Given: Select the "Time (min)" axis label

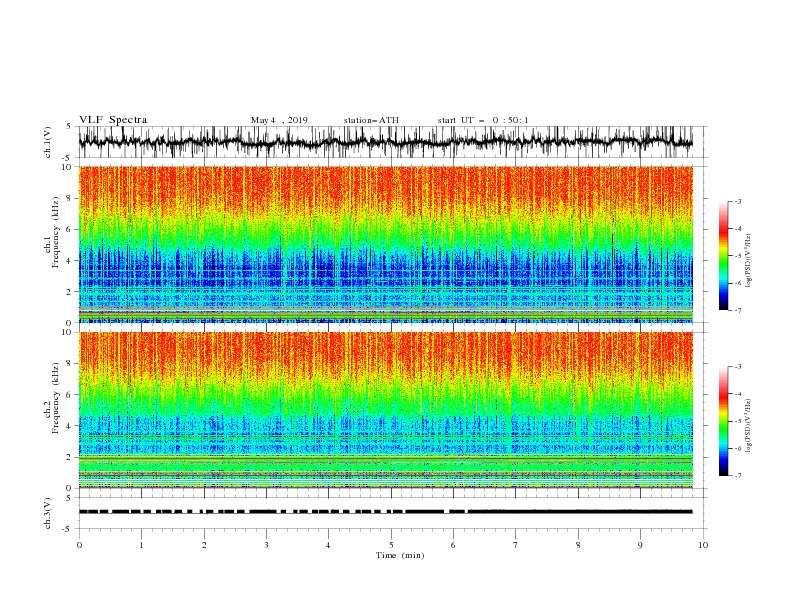Looking at the screenshot, I should click(x=400, y=555).
